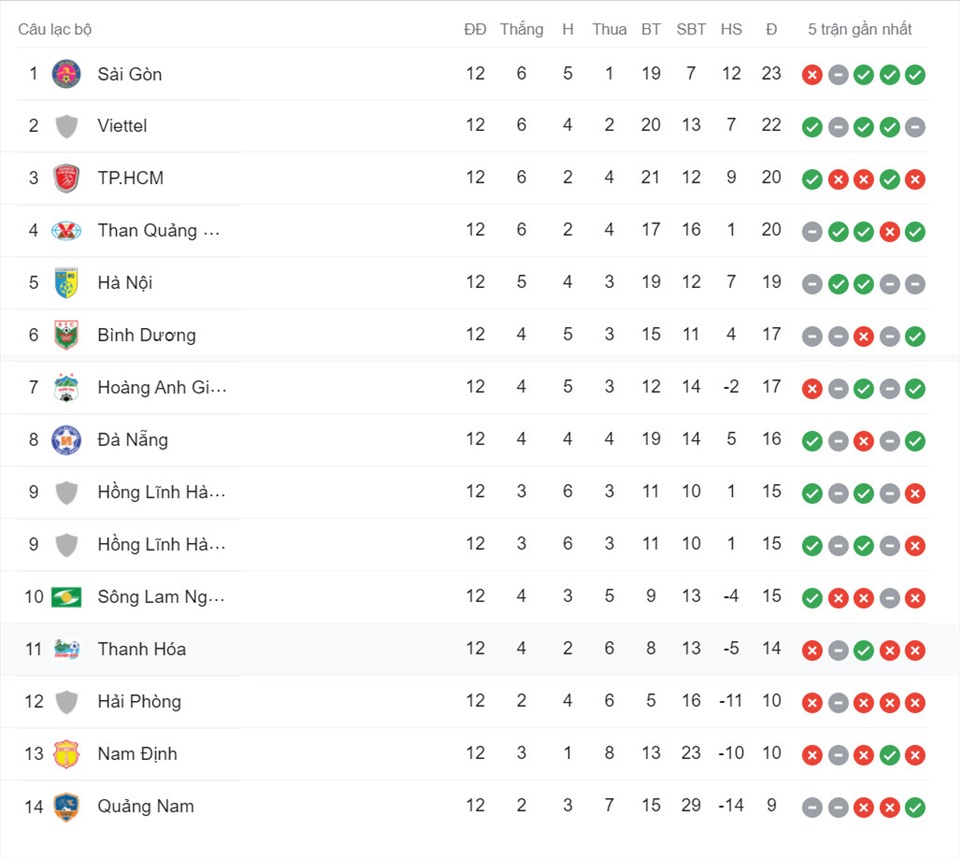Open the Viettel team link

(x=122, y=126)
